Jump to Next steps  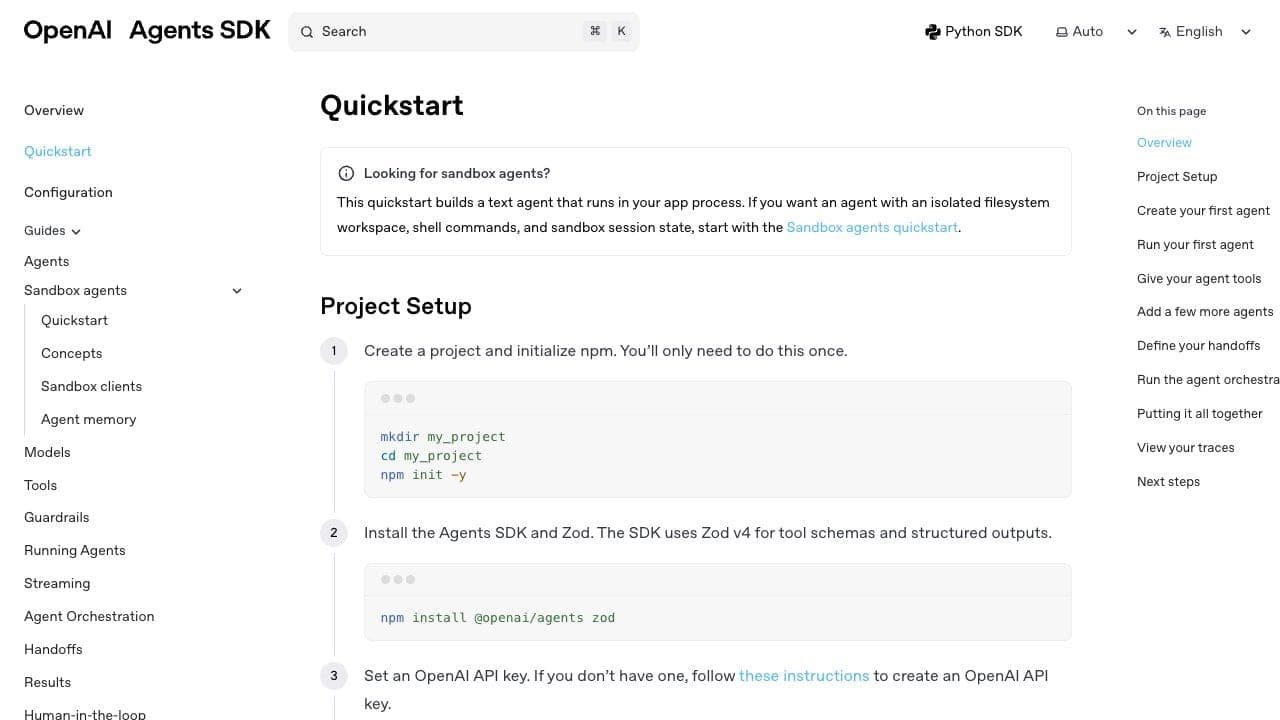[x=1168, y=482]
